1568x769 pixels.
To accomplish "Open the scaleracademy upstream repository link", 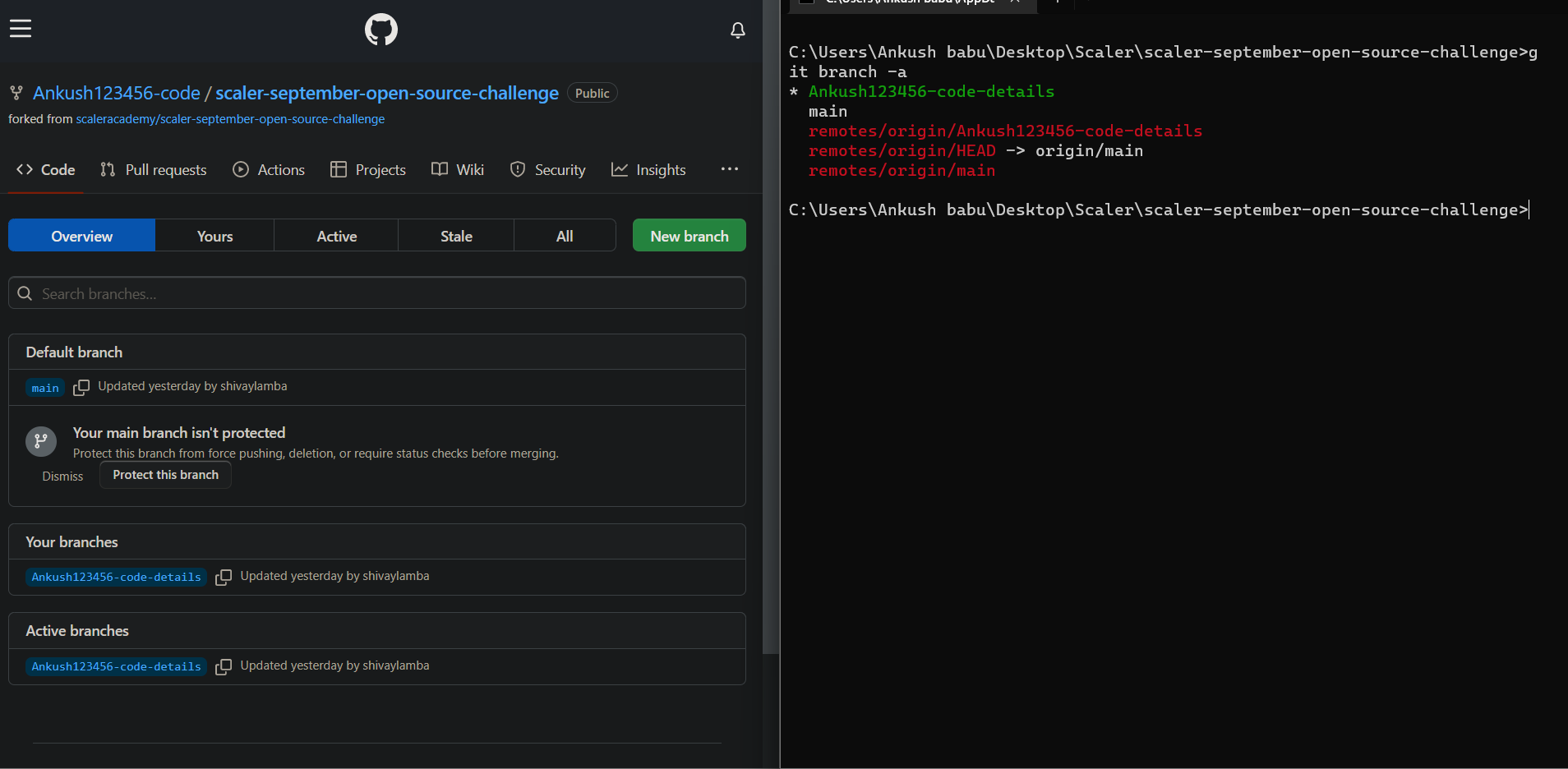I will coord(230,118).
